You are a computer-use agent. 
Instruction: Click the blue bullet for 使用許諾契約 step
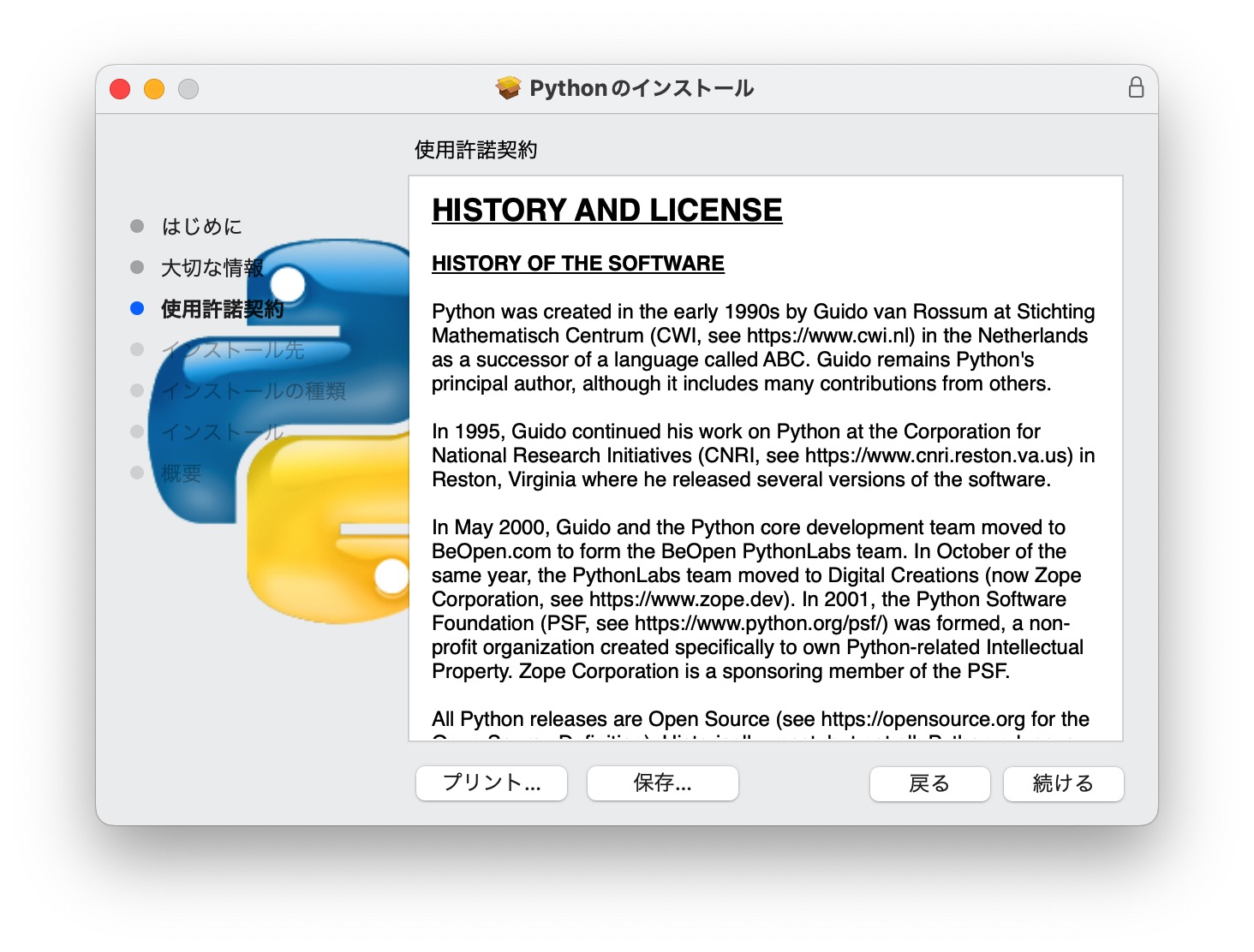[137, 308]
